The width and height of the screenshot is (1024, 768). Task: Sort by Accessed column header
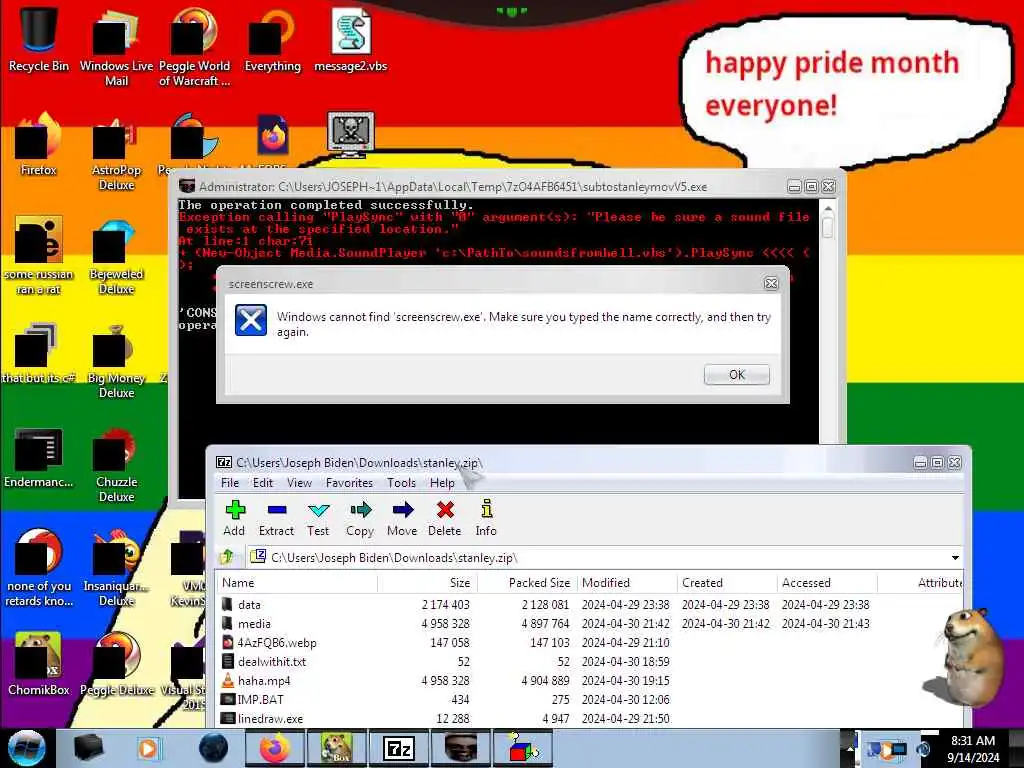pos(827,583)
